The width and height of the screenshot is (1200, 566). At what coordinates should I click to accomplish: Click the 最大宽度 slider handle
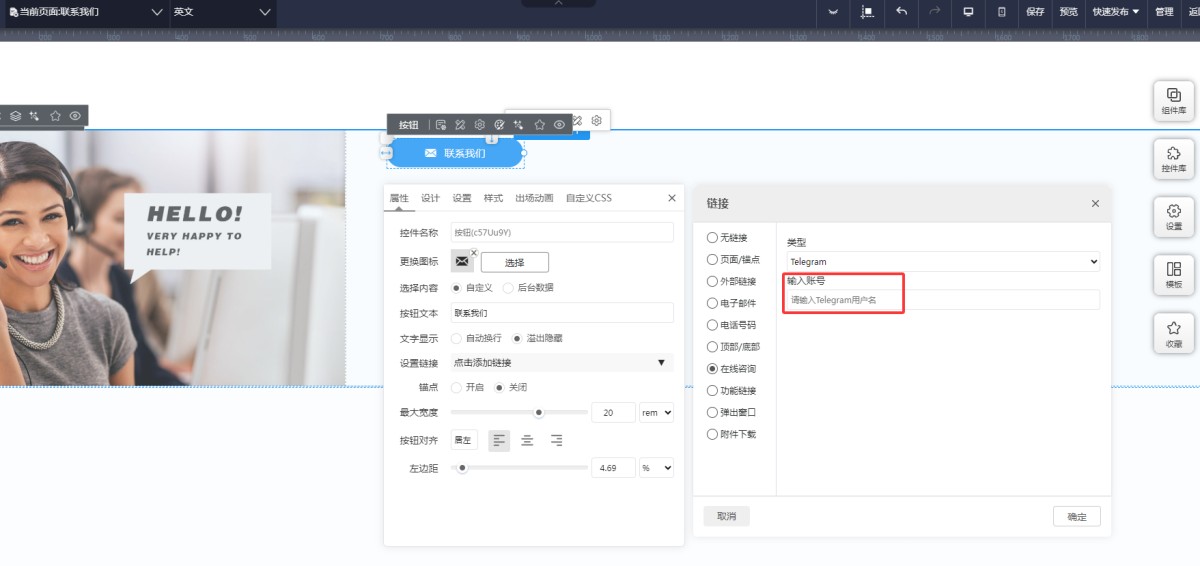coord(539,412)
